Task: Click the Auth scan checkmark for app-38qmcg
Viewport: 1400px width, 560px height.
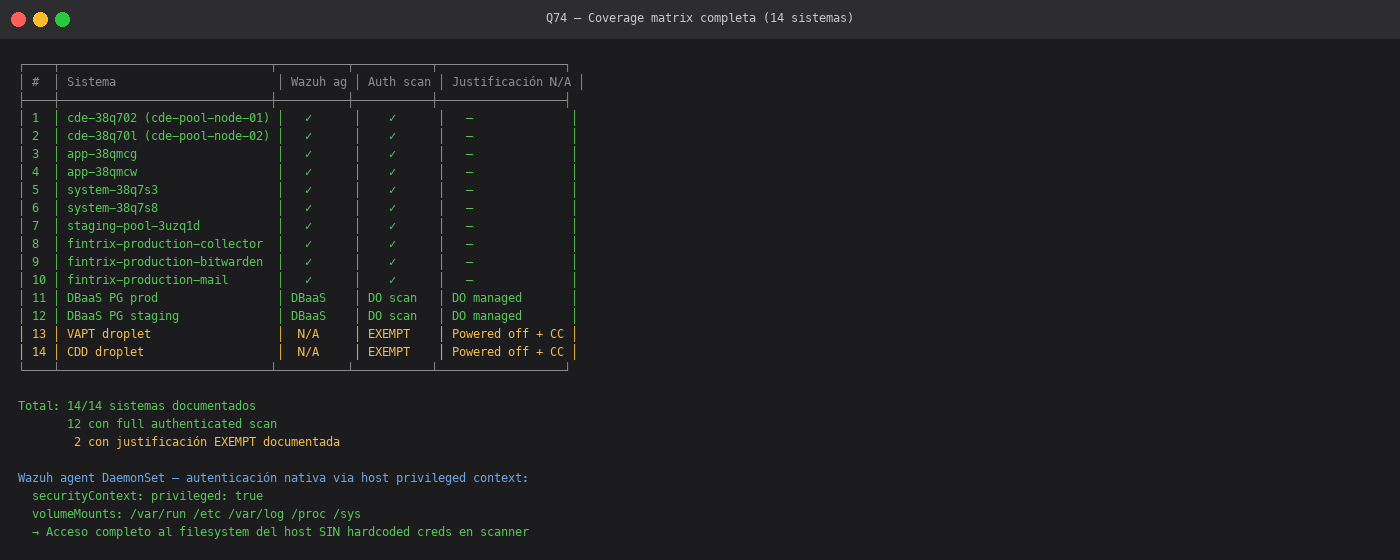Action: (392, 154)
